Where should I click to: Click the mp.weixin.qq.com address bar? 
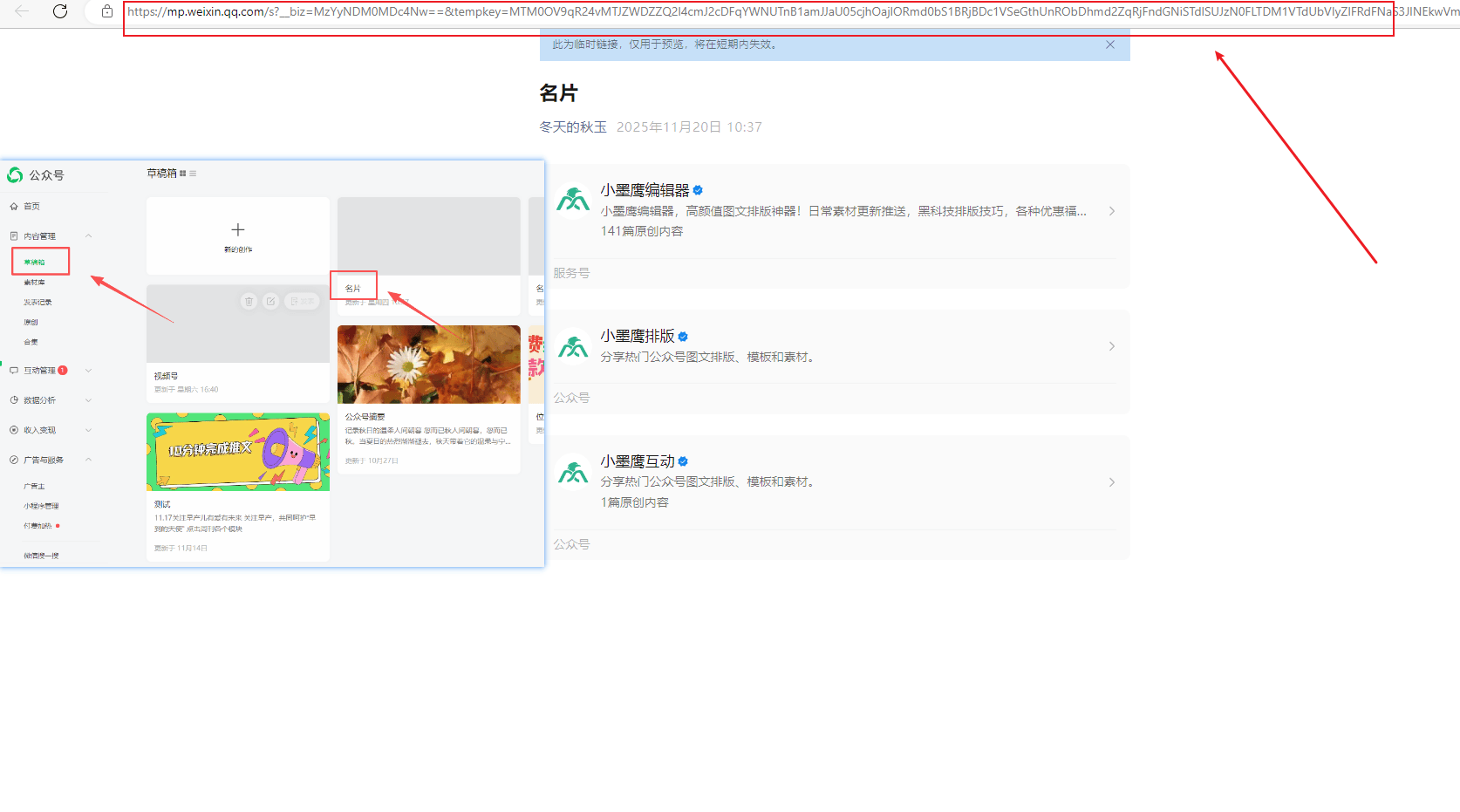[698, 11]
